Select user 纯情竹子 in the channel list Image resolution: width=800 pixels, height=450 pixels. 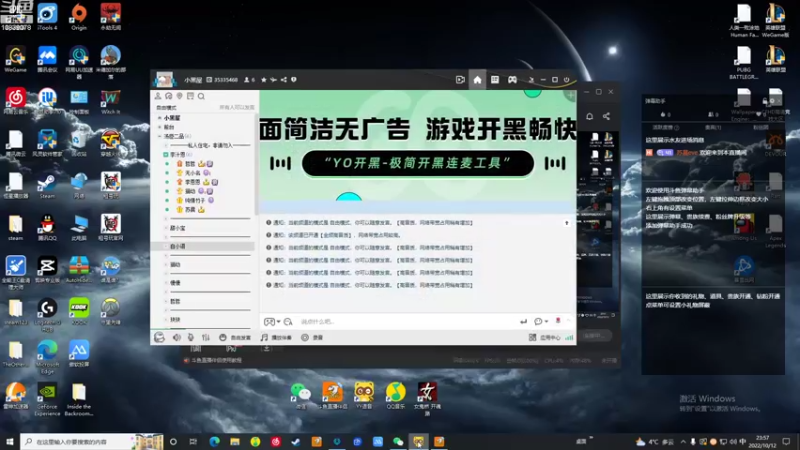click(x=193, y=201)
